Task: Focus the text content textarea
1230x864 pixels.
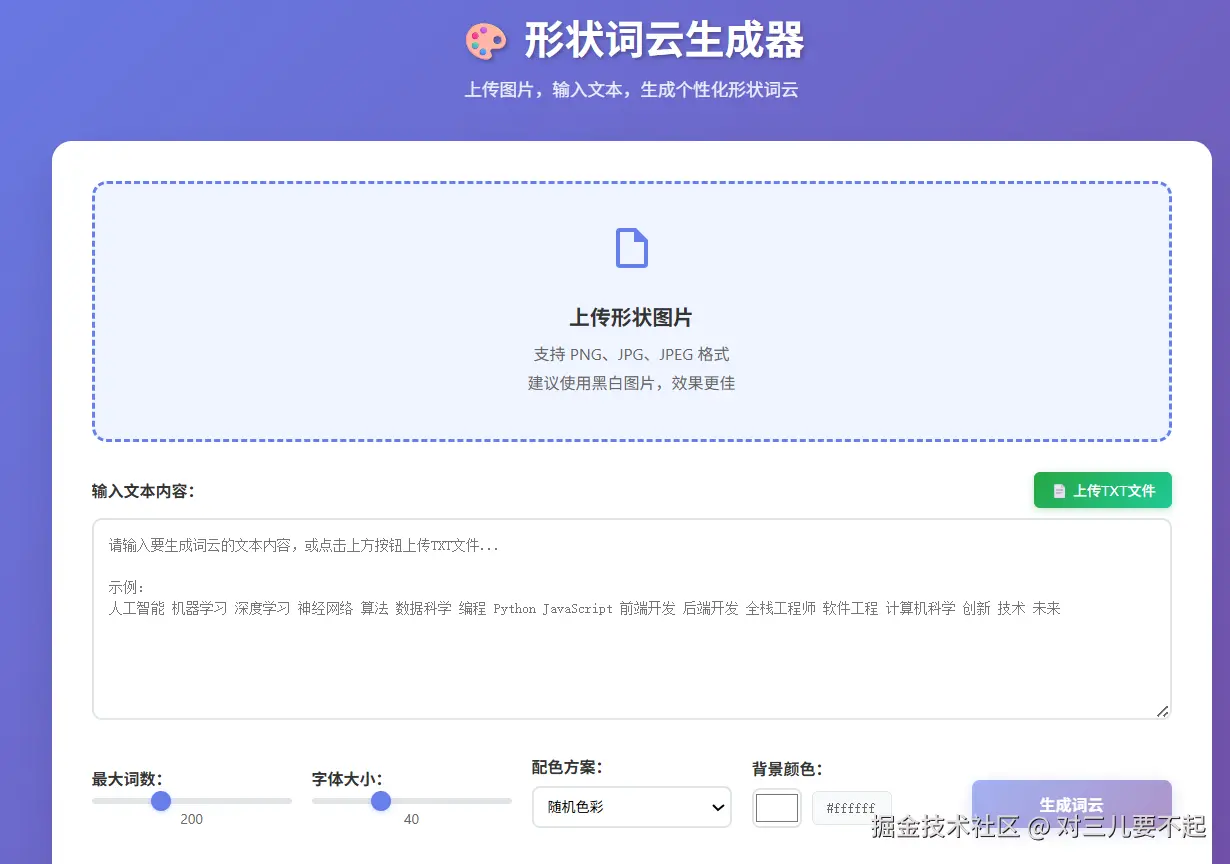Action: [631, 619]
